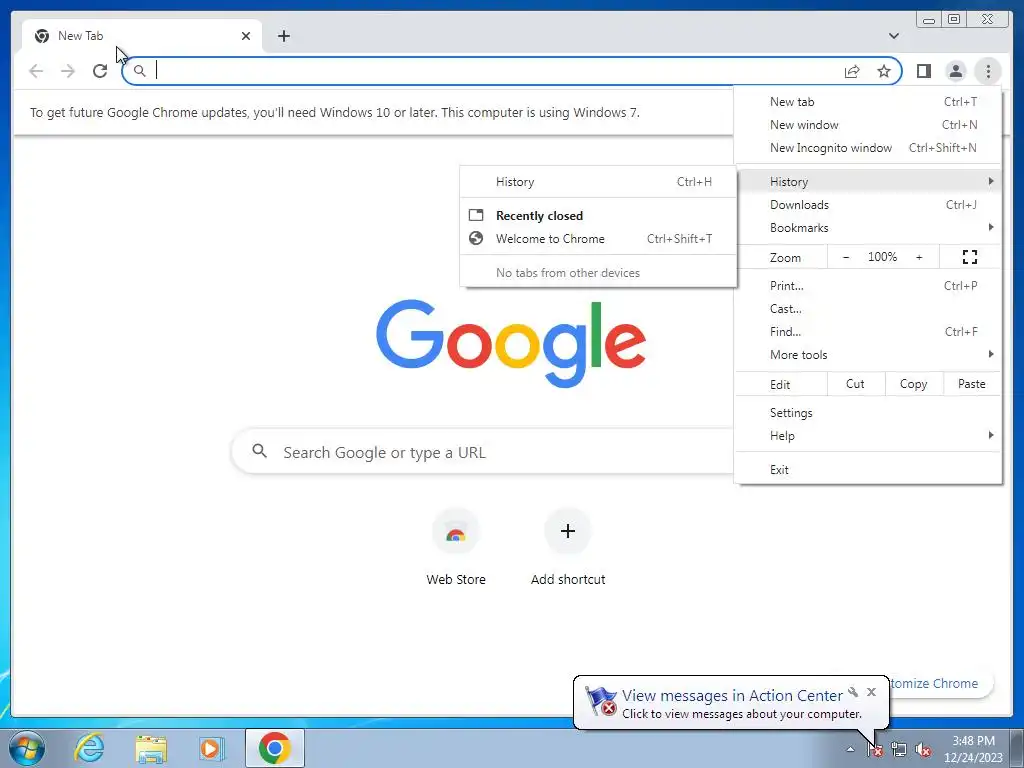Open View messages in Action Center link
Image resolution: width=1024 pixels, height=768 pixels.
coord(732,696)
